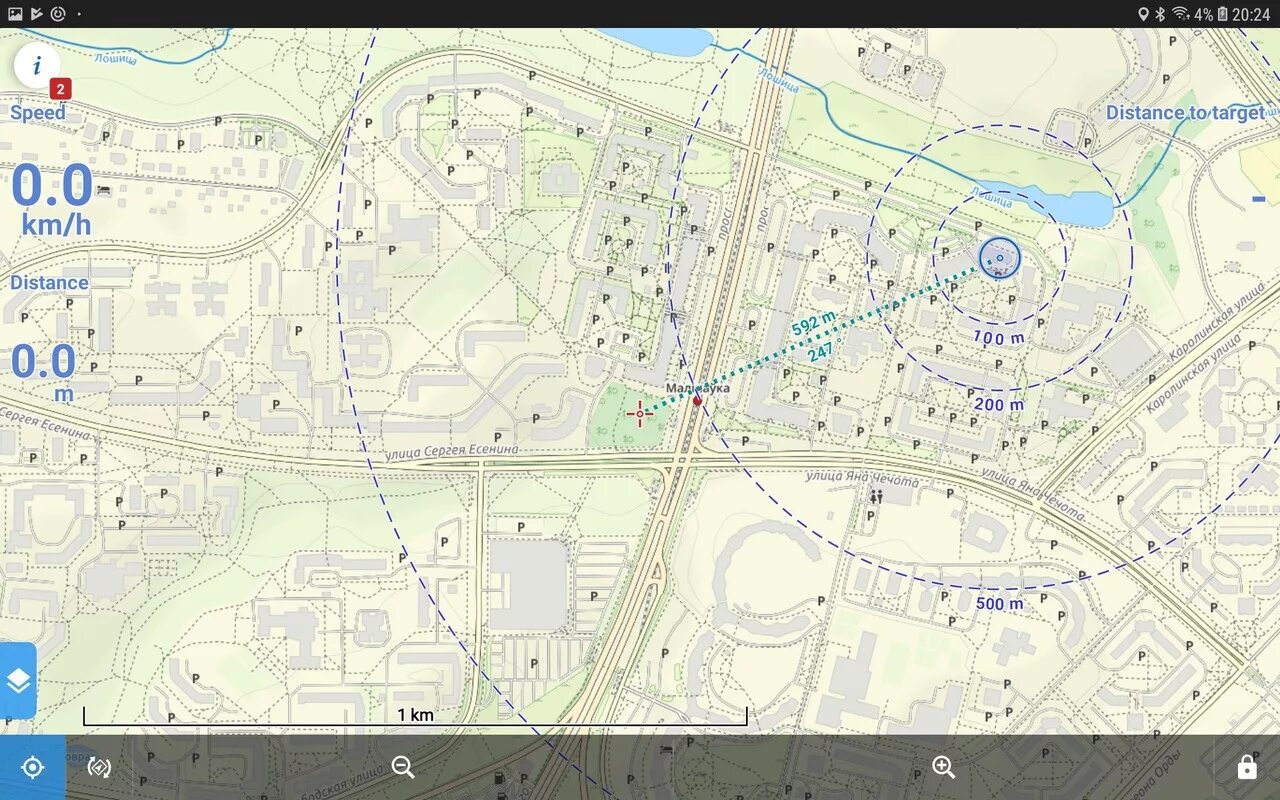Tap the улица Сергея Есенина street label
Viewport: 1280px width, 800px height.
[x=452, y=452]
